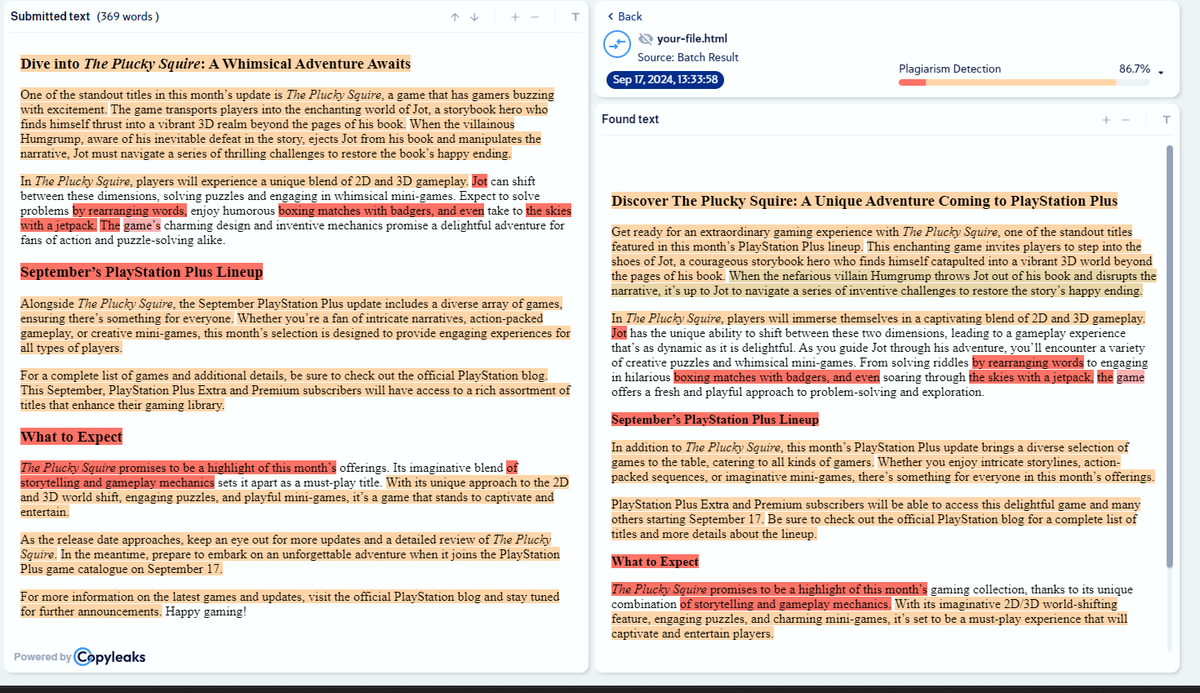1200x693 pixels.
Task: Toggle text-only view in Found text panel
Action: point(1166,120)
